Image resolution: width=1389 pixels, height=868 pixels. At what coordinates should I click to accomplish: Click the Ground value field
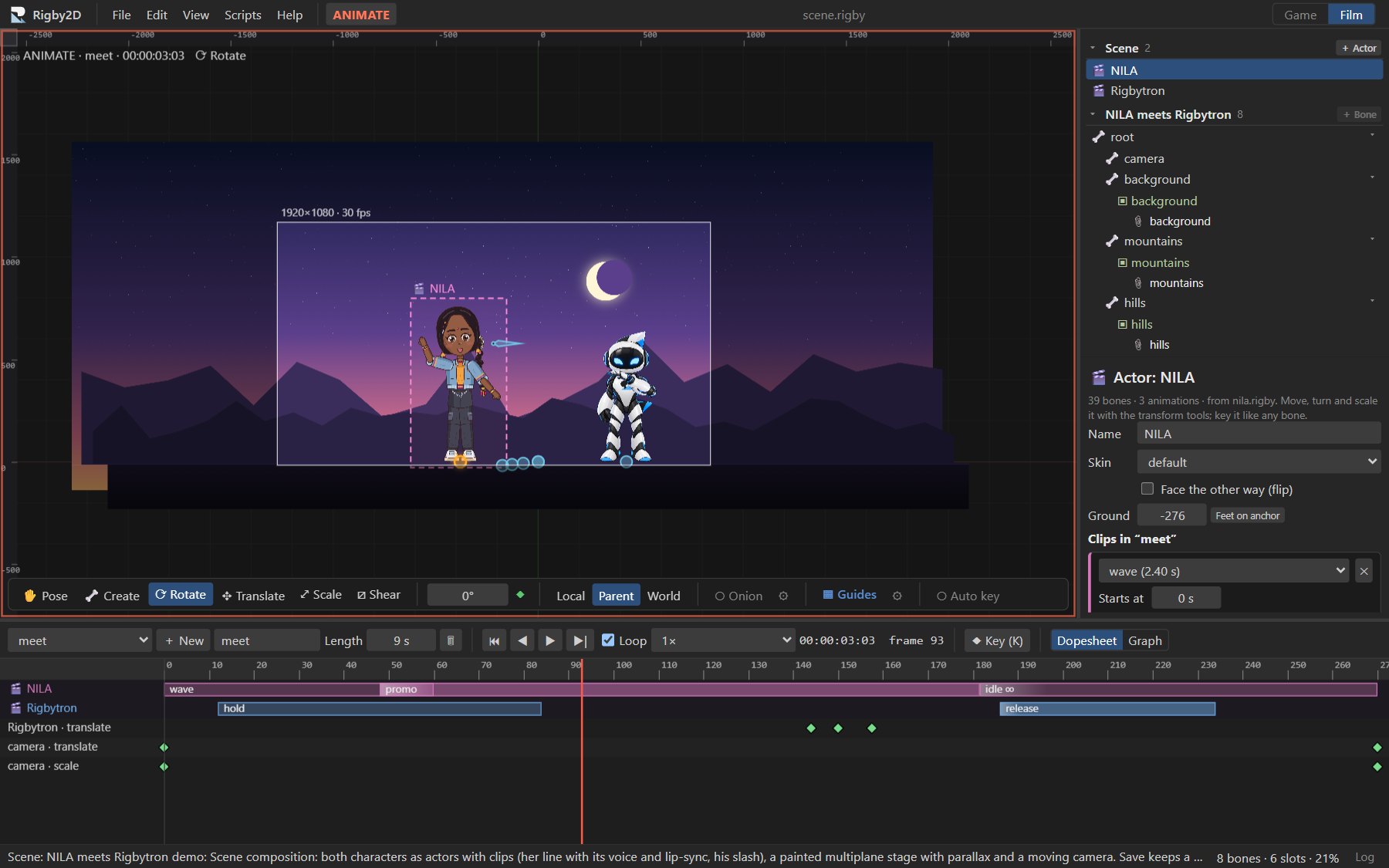1171,515
